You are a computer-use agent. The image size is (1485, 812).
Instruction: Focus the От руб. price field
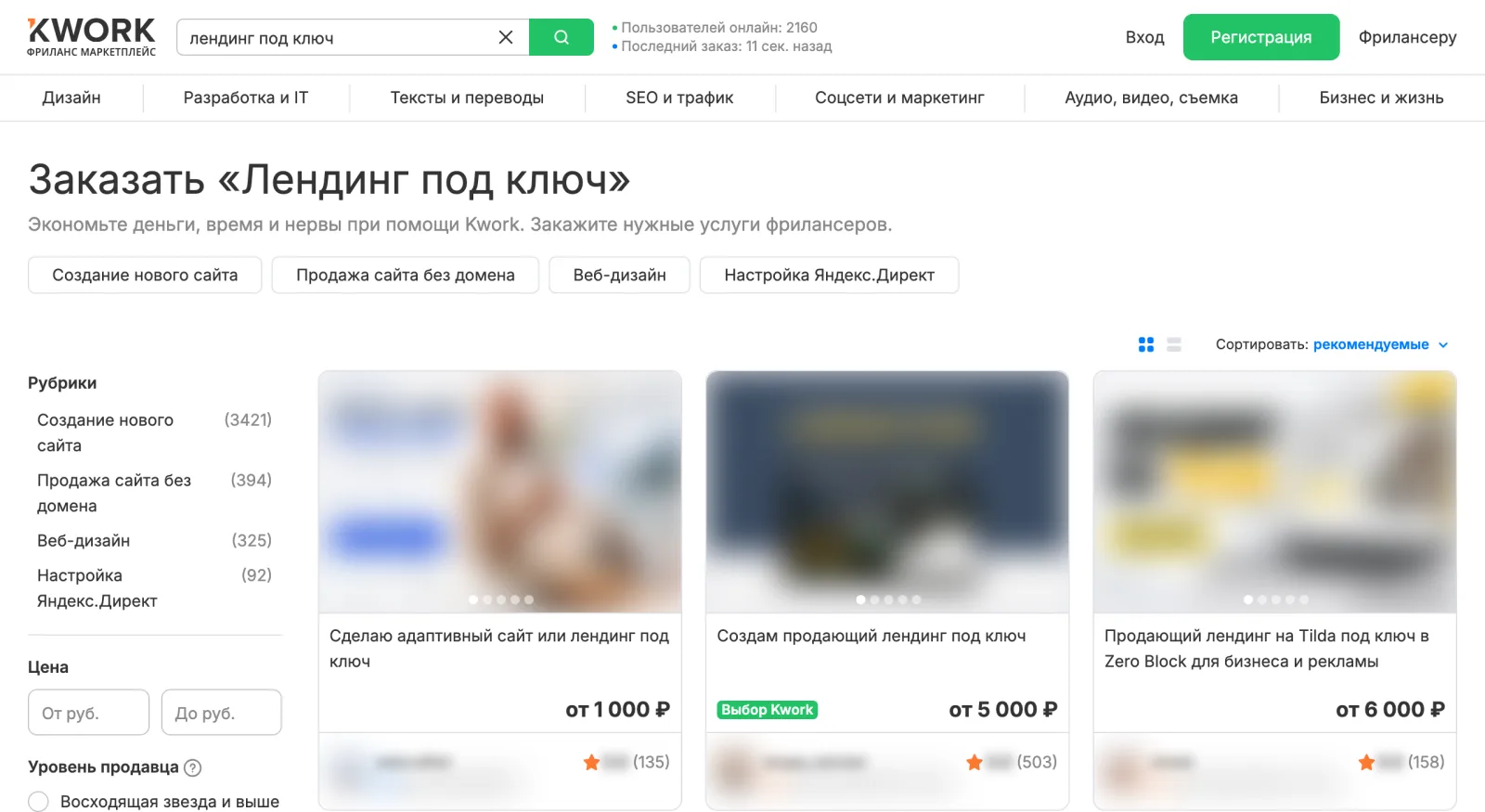pyautogui.click(x=88, y=713)
